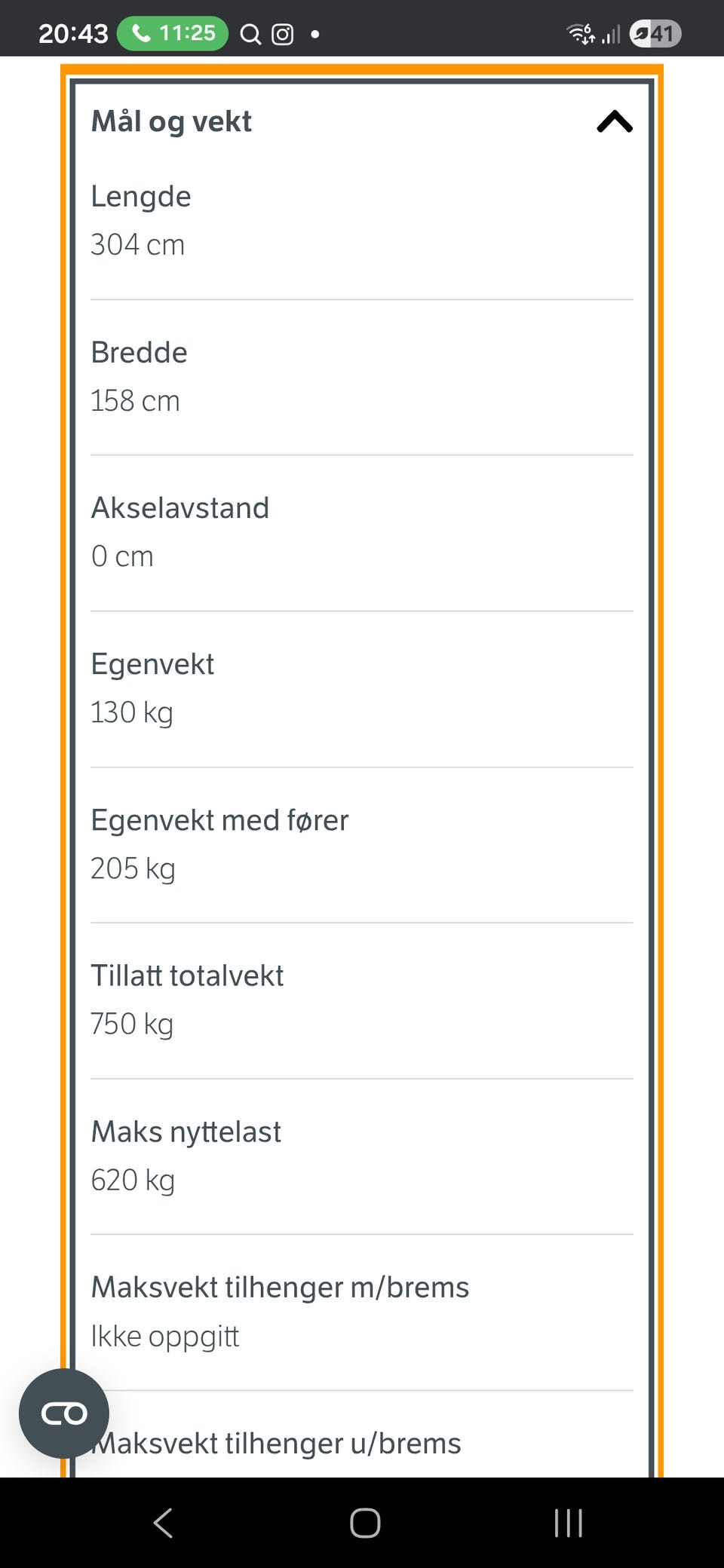724x1568 pixels.
Task: Select the Akselavstand row label
Action: click(179, 508)
